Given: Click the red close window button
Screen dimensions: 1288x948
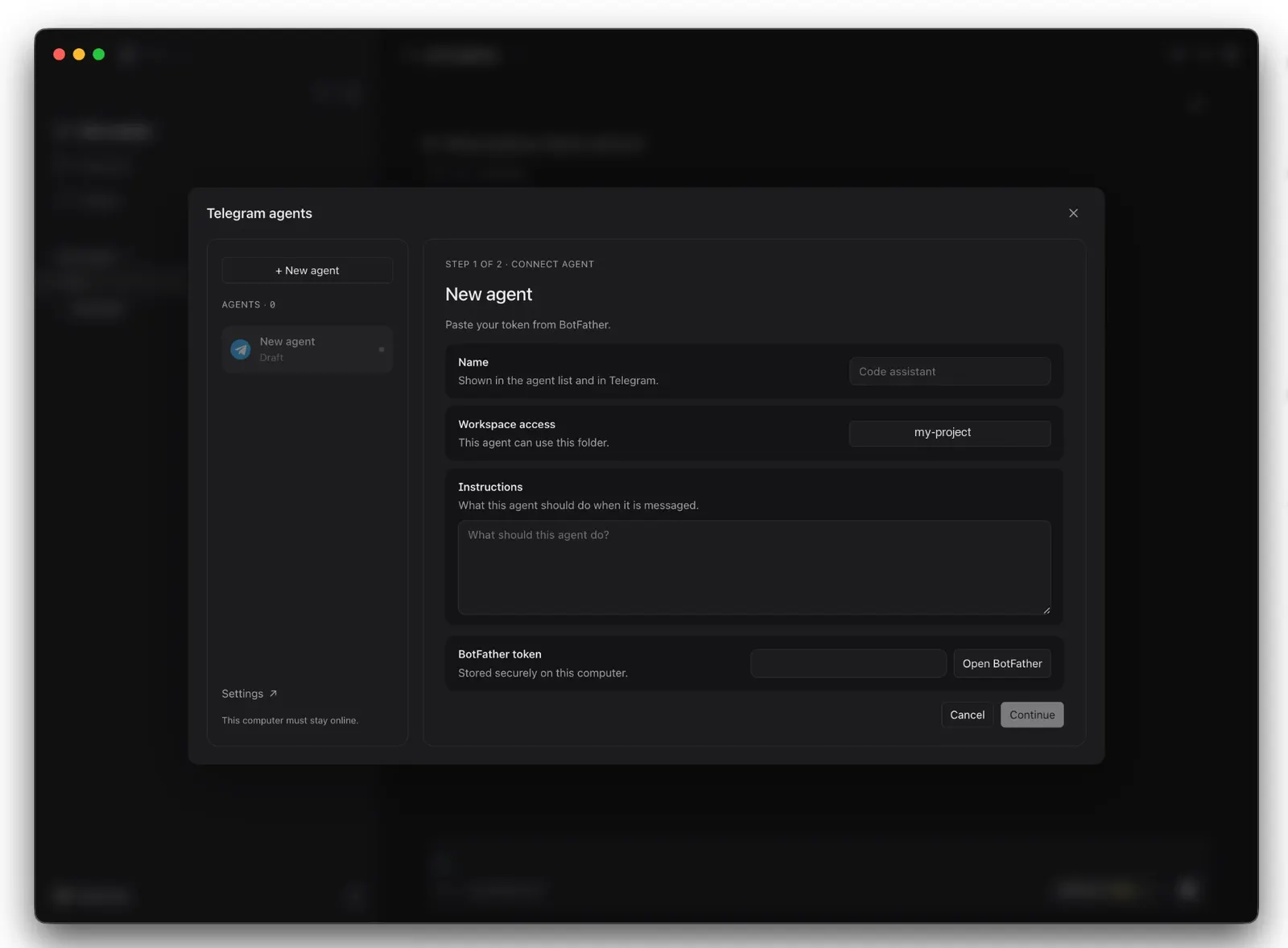Looking at the screenshot, I should pos(59,54).
